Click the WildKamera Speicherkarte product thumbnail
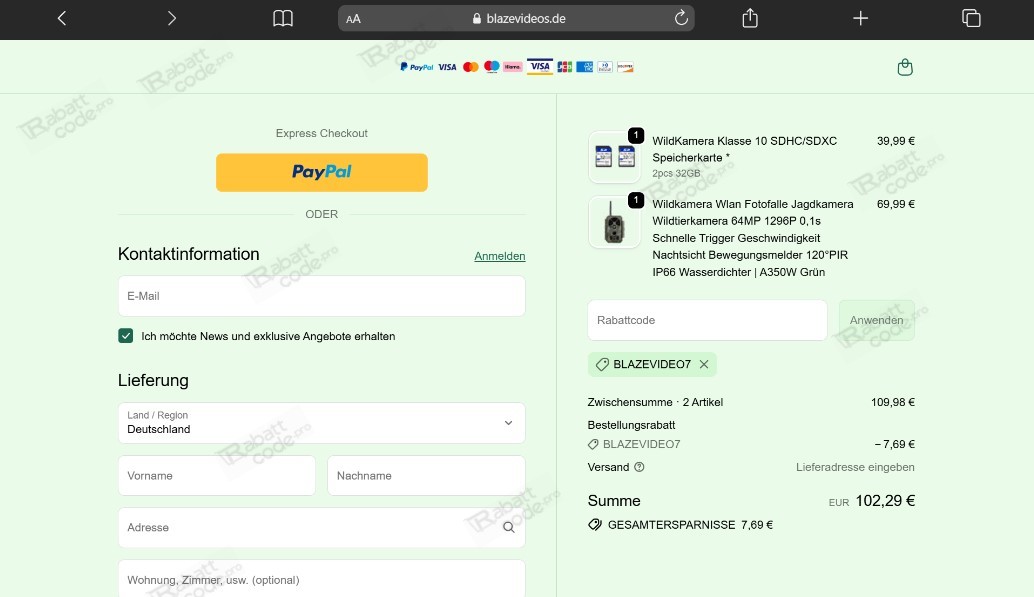Screen dimensions: 1034x597 coord(614,156)
